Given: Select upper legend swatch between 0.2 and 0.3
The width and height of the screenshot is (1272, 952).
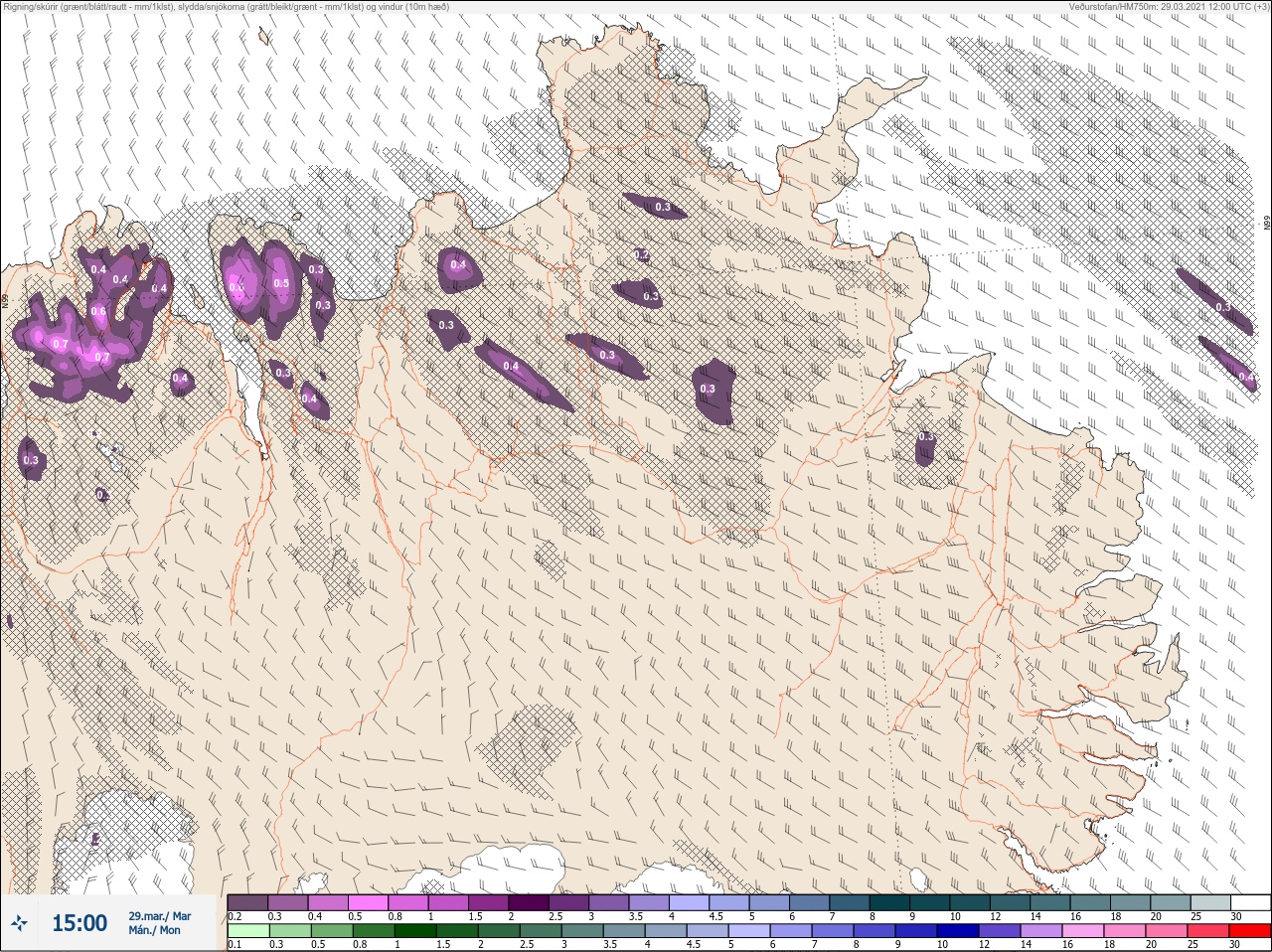Looking at the screenshot, I should pyautogui.click(x=247, y=902).
